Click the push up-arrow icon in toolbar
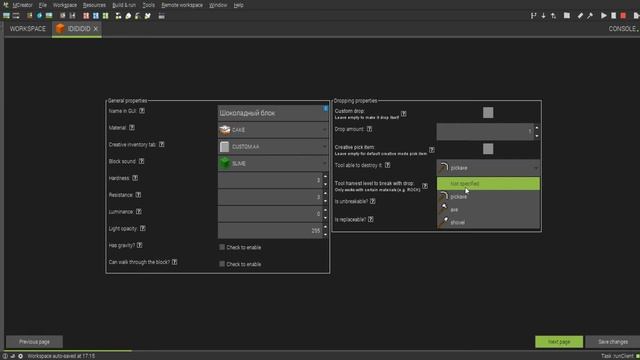This screenshot has height=360, width=640. tap(553, 16)
